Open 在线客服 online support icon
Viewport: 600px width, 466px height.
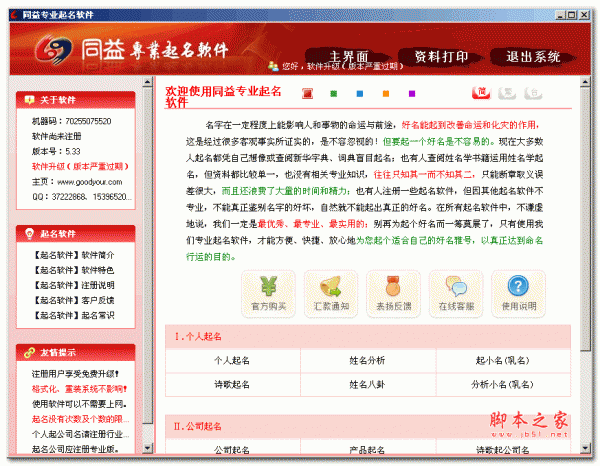click(x=456, y=294)
